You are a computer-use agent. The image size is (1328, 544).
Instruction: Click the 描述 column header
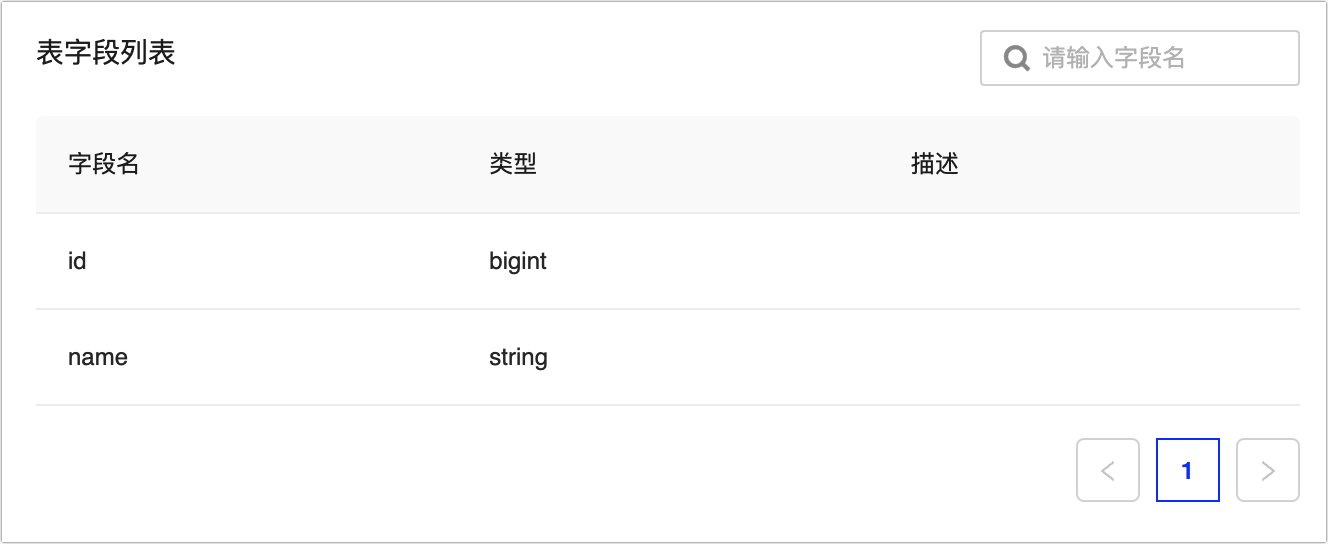[x=935, y=164]
